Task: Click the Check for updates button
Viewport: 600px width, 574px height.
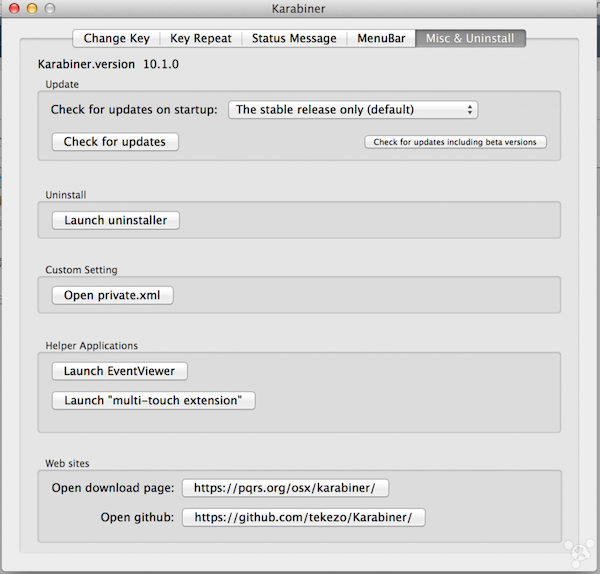Action: click(115, 142)
